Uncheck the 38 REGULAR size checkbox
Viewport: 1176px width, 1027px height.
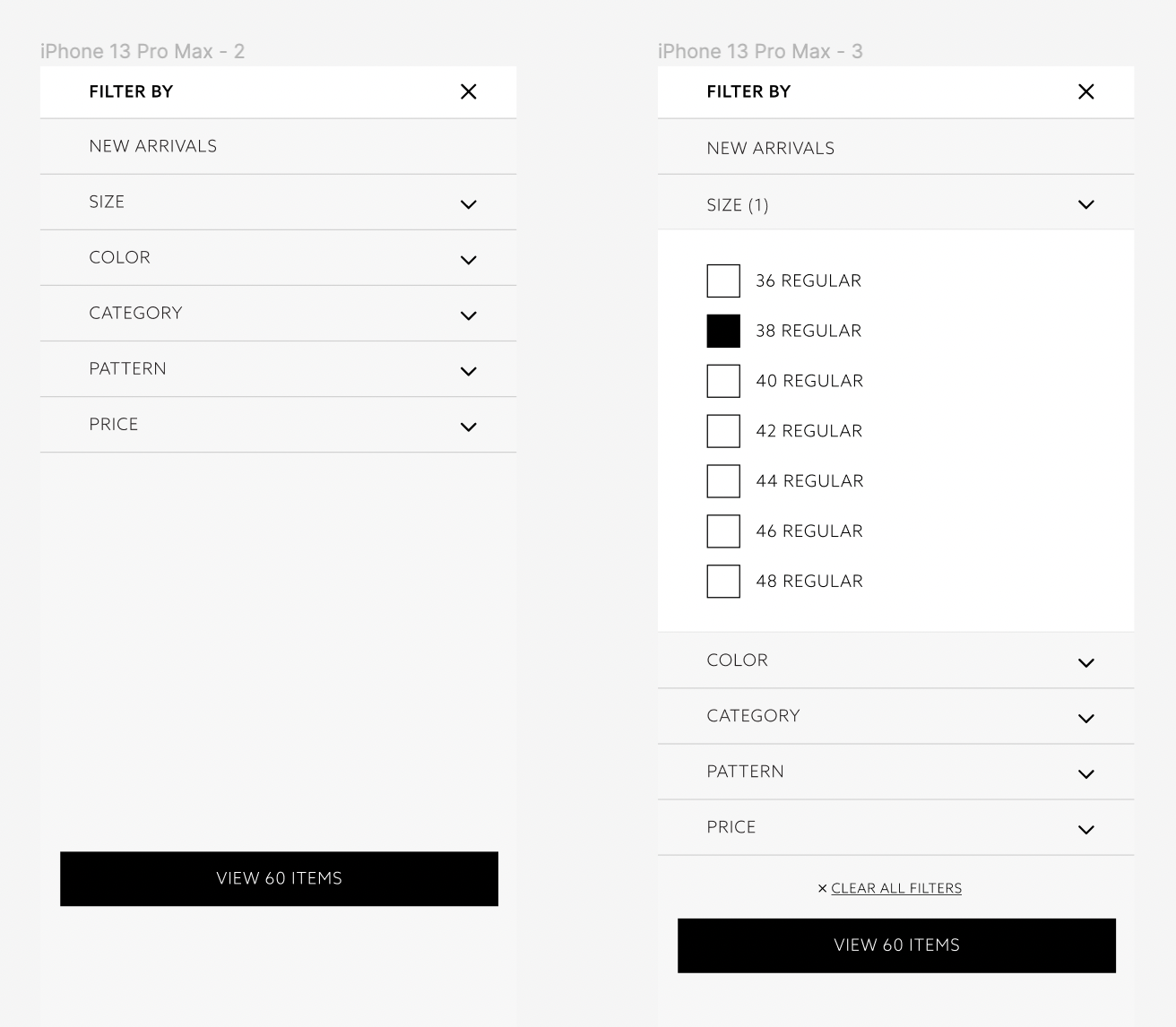[723, 331]
